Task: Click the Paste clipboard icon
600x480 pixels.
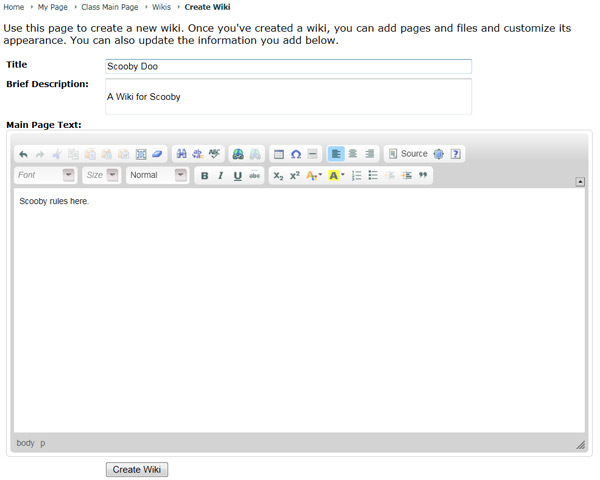Action: click(x=90, y=154)
